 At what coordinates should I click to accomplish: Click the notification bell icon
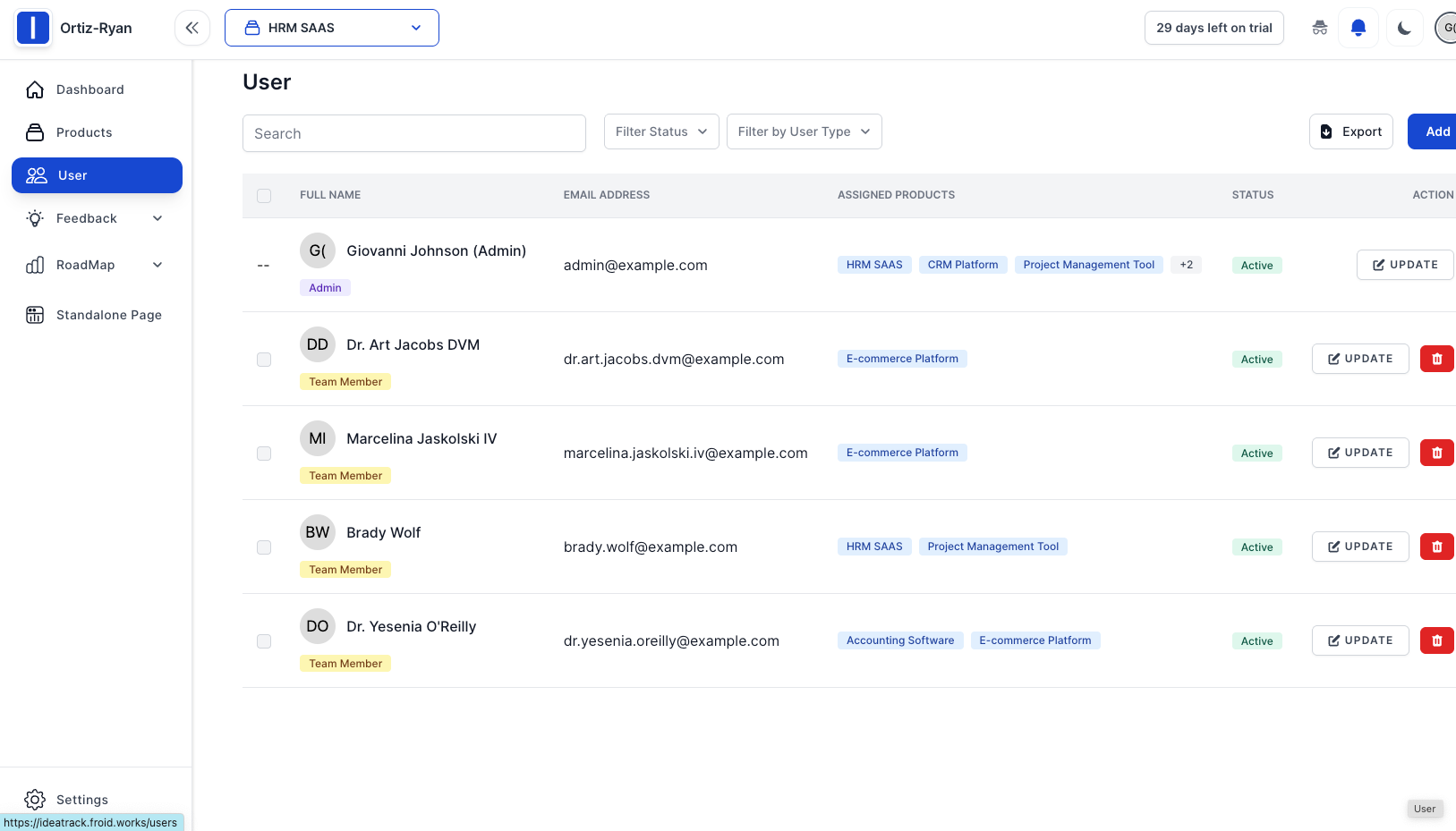(x=1358, y=28)
